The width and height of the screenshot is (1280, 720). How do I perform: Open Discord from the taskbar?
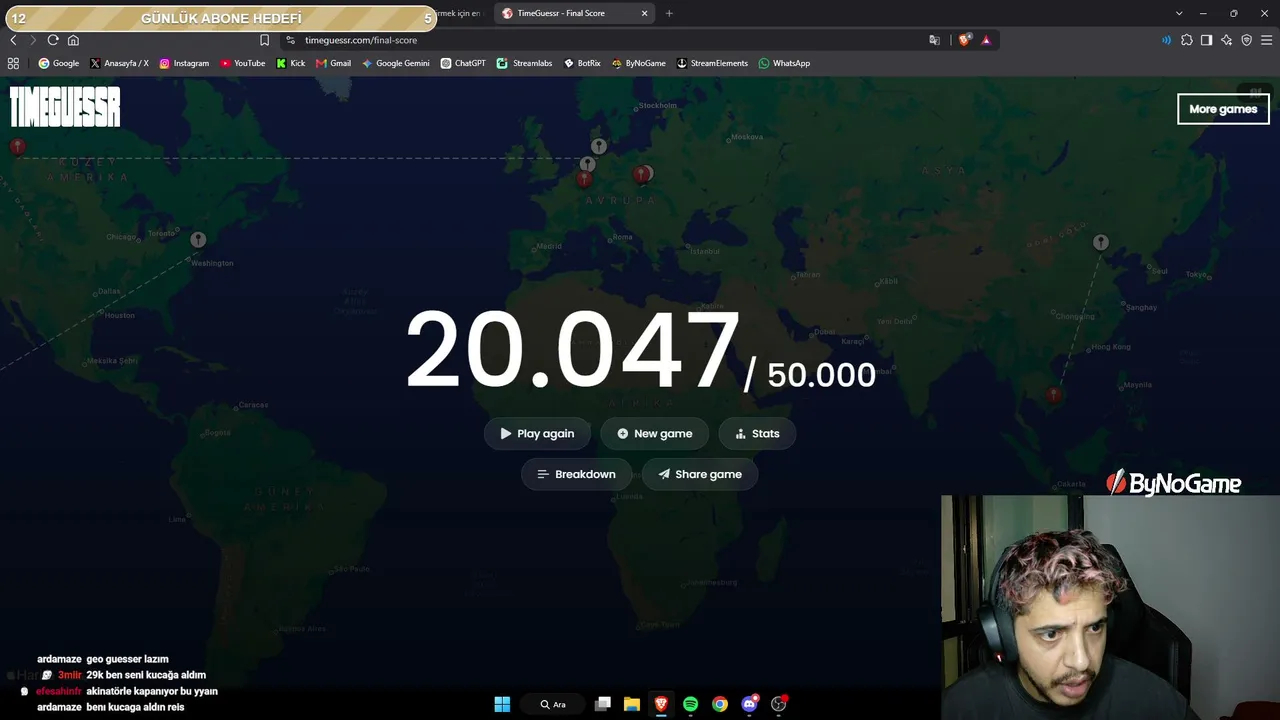[x=750, y=704]
